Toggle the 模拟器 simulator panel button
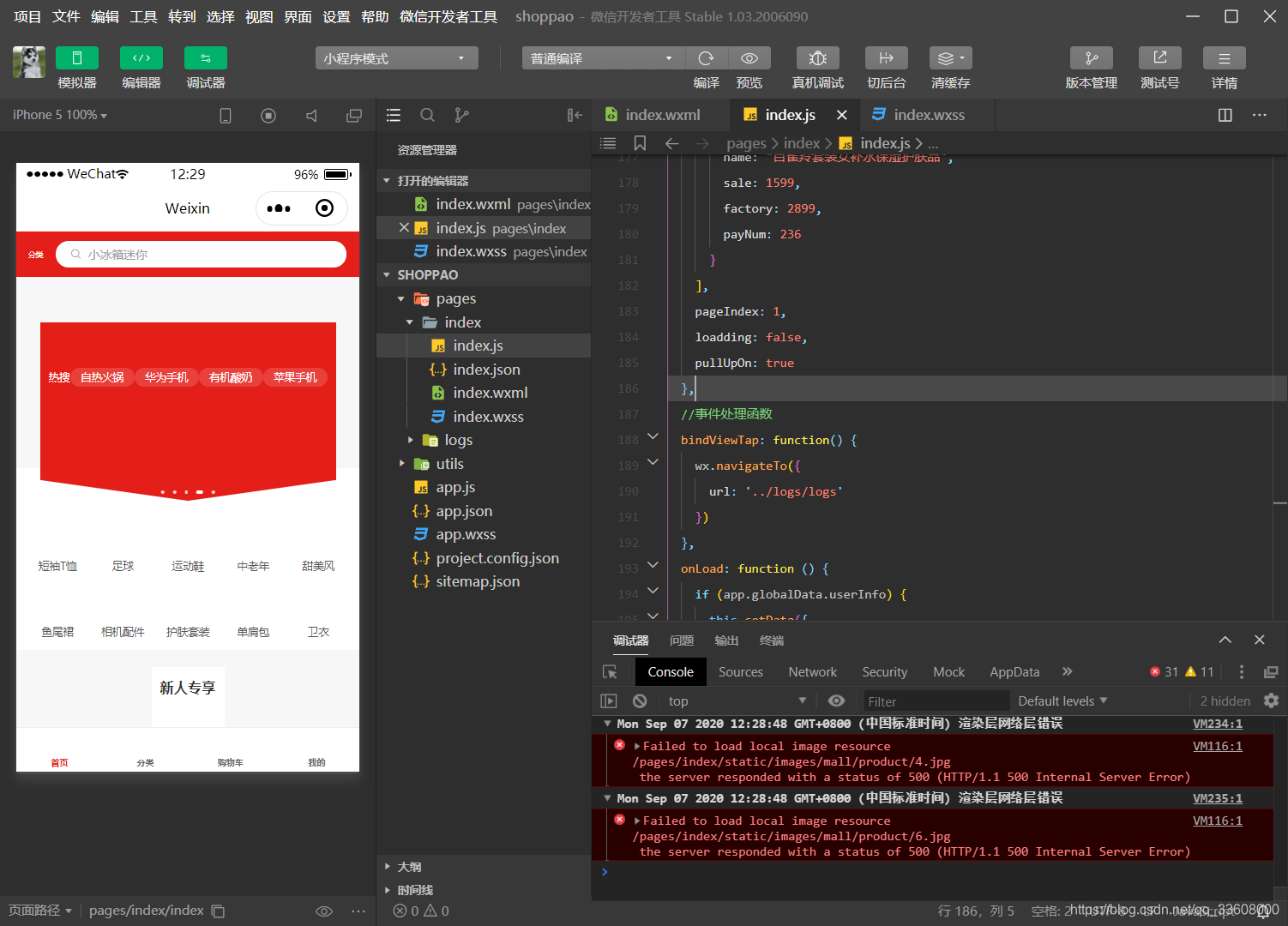This screenshot has width=1288, height=926. click(76, 58)
